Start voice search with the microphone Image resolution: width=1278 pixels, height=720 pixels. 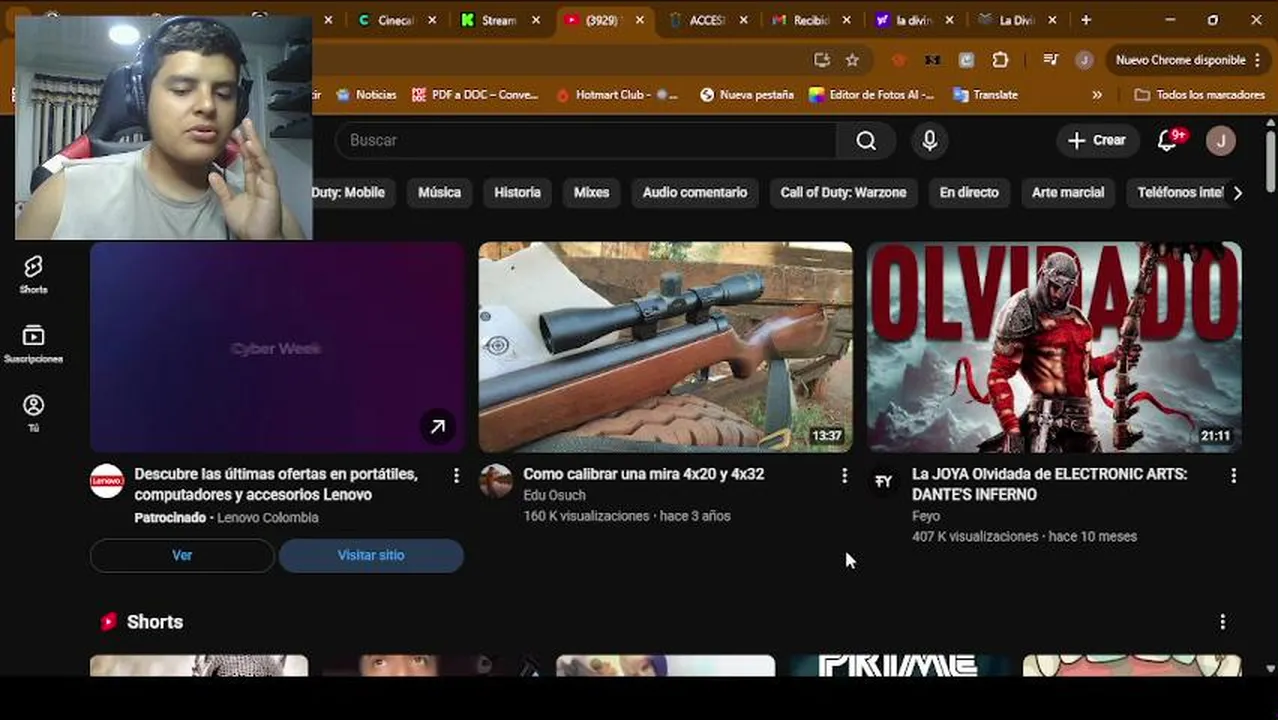tap(929, 141)
